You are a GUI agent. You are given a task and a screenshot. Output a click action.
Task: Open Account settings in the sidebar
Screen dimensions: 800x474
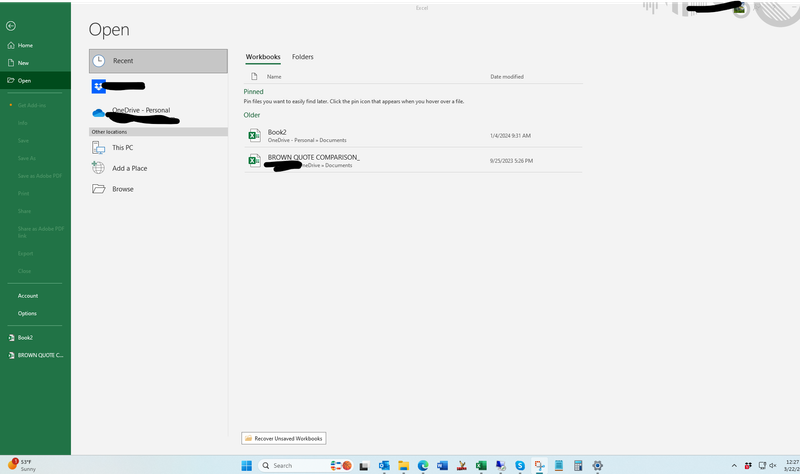click(x=28, y=296)
